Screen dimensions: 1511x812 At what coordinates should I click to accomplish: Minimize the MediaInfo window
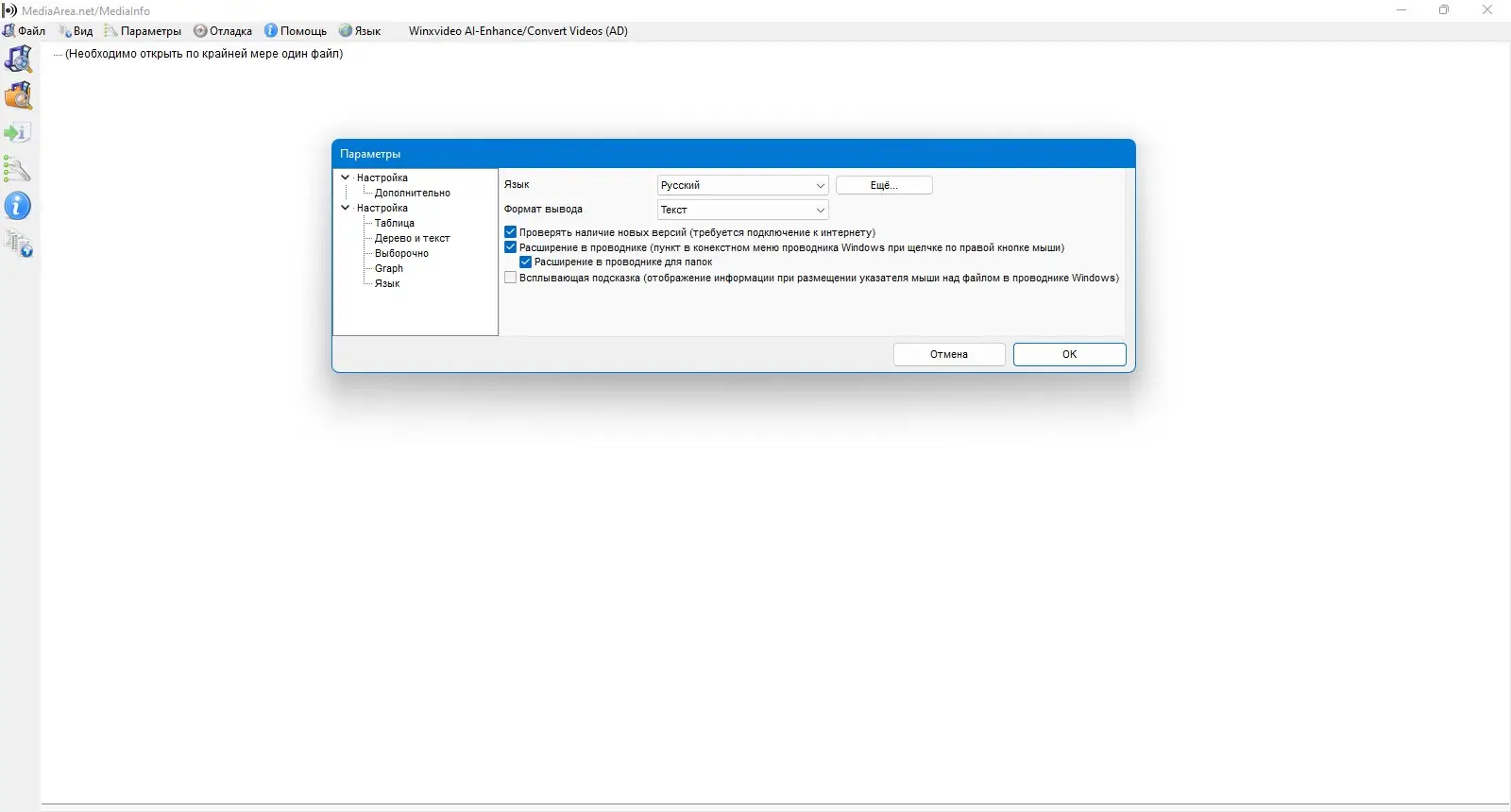point(1401,10)
